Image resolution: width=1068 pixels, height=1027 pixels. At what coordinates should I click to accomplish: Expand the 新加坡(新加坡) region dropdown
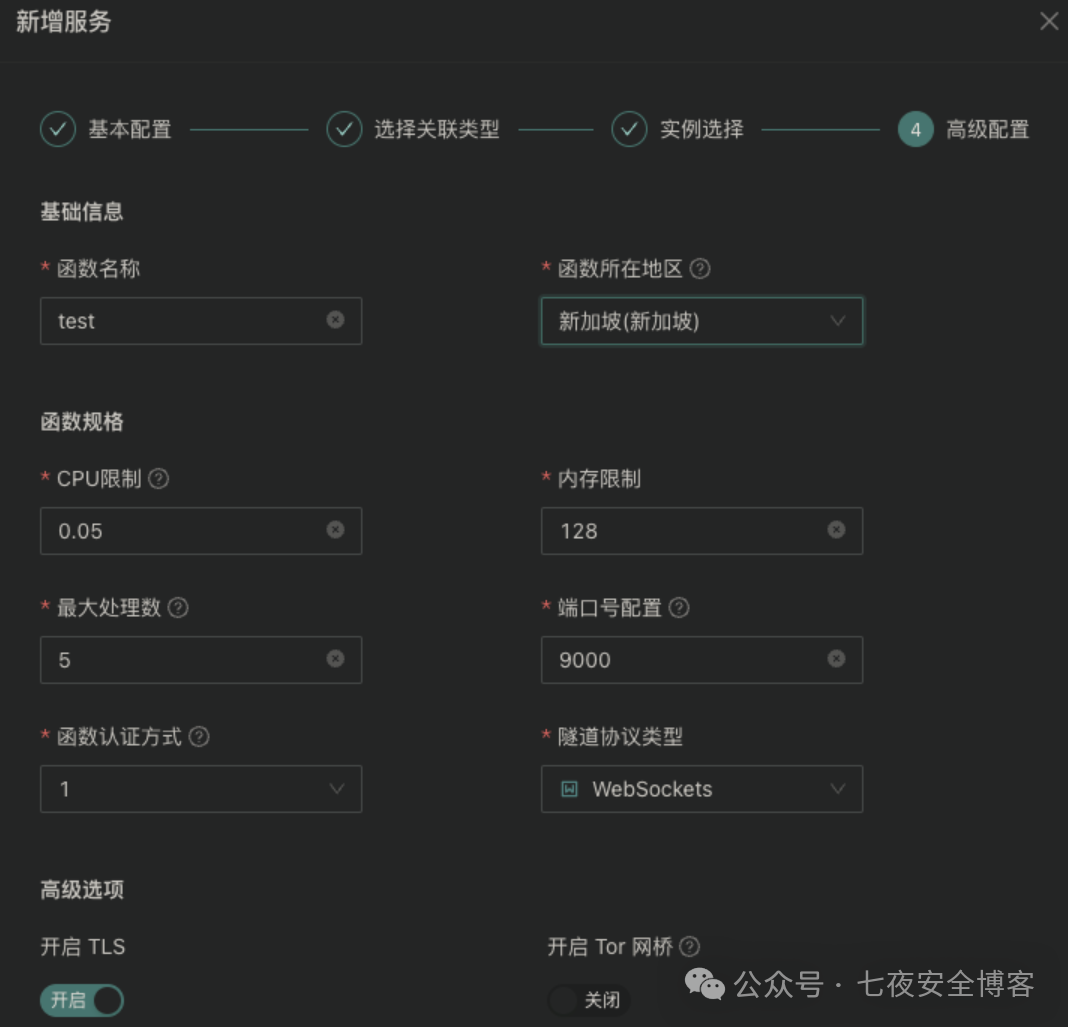702,321
